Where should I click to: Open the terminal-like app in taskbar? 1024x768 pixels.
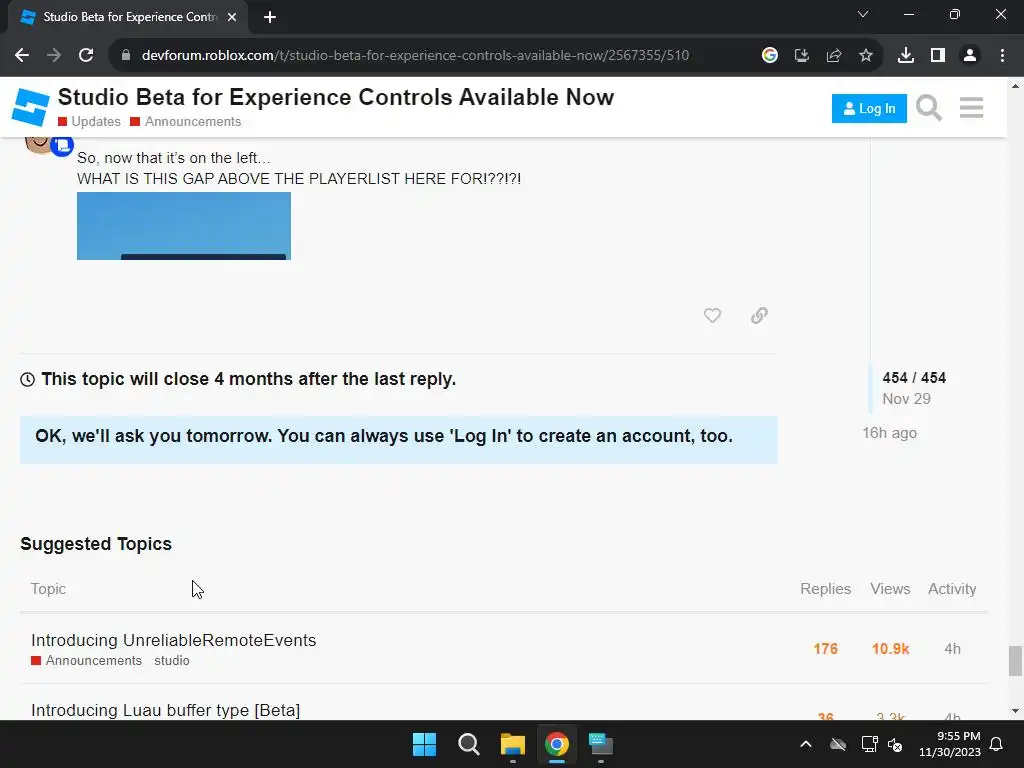pos(601,744)
